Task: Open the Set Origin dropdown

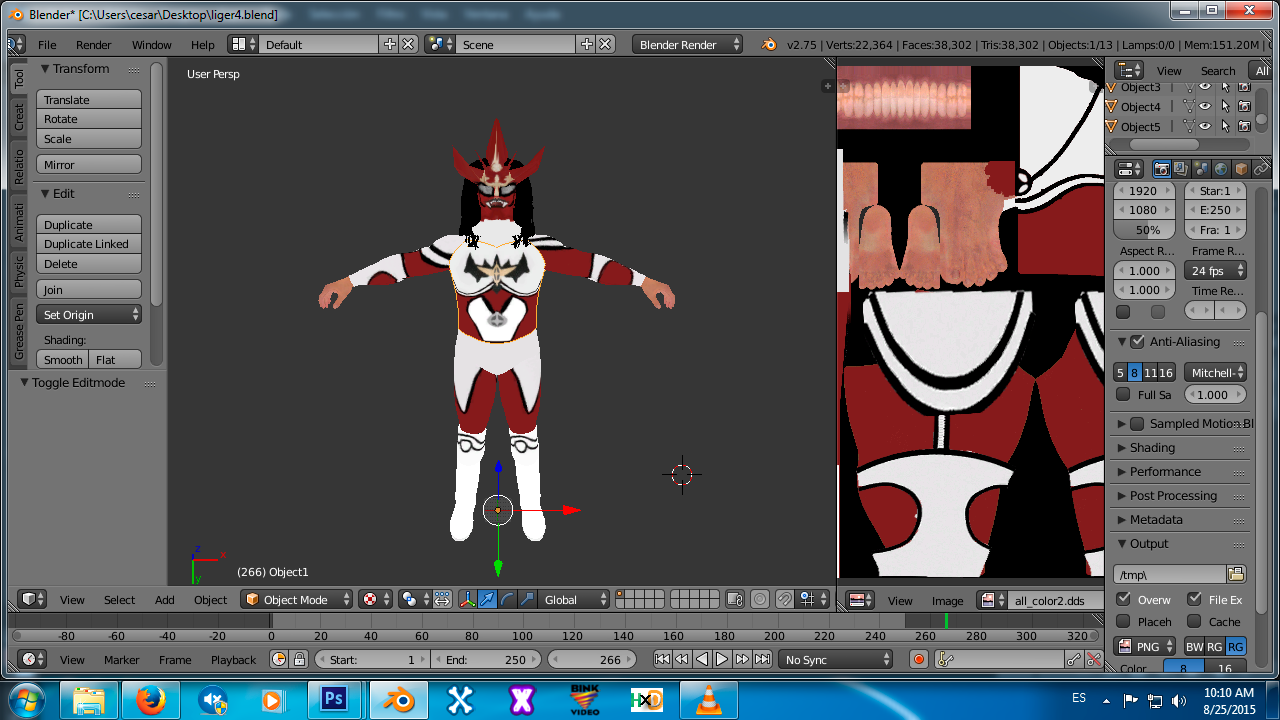Action: click(x=89, y=314)
